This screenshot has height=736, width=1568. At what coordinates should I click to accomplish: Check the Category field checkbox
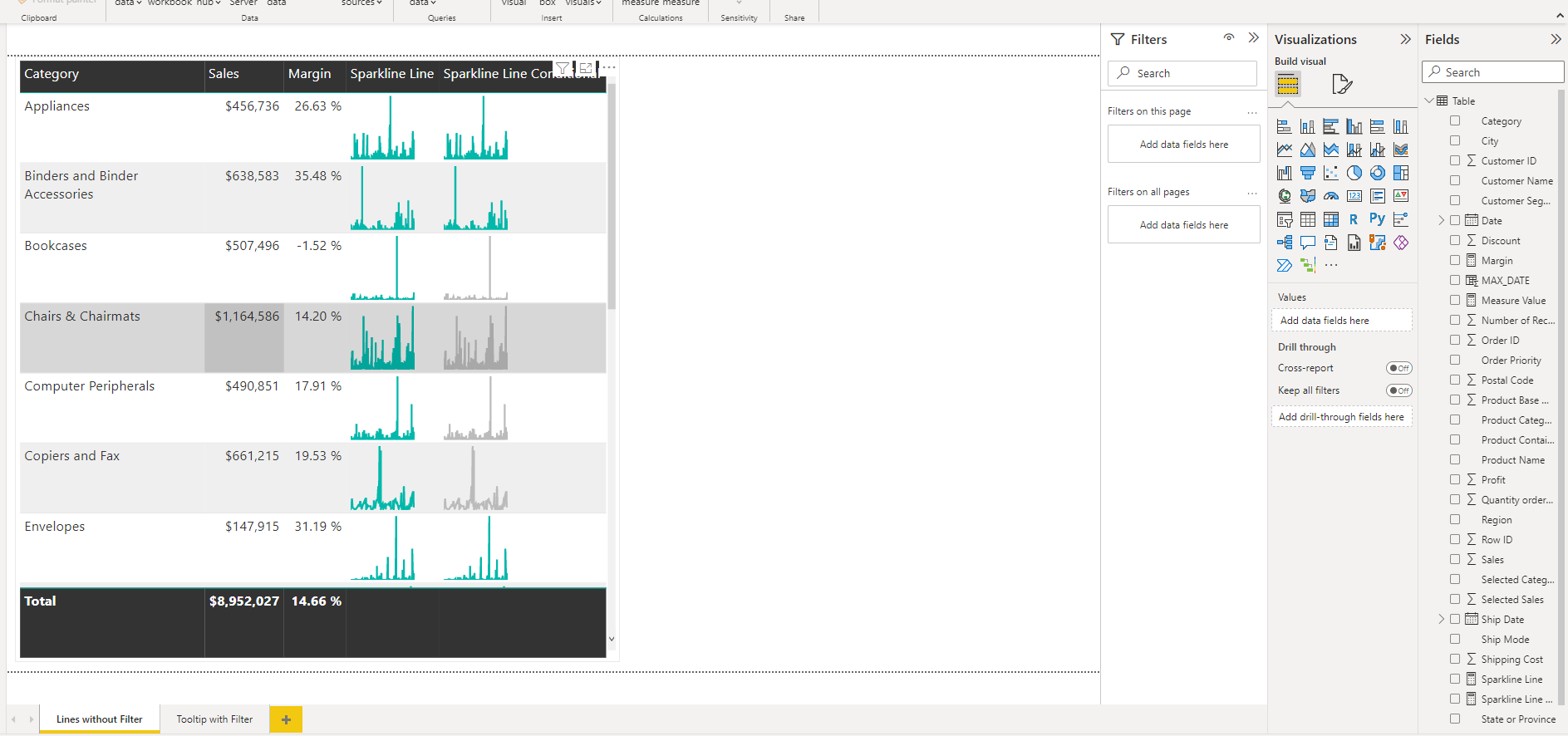point(1455,120)
